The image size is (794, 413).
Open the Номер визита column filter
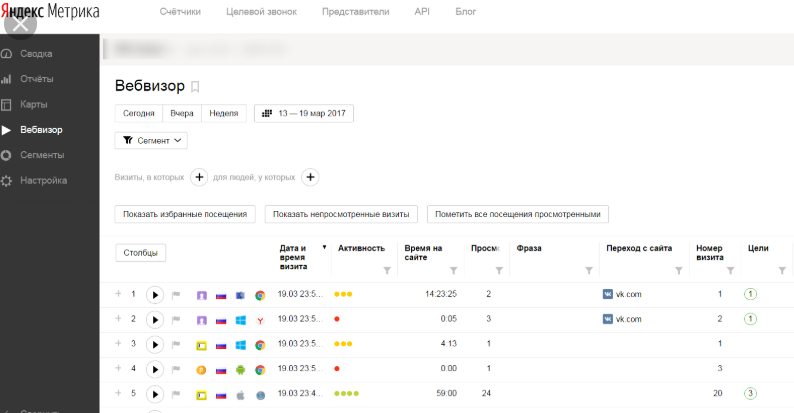pos(730,271)
